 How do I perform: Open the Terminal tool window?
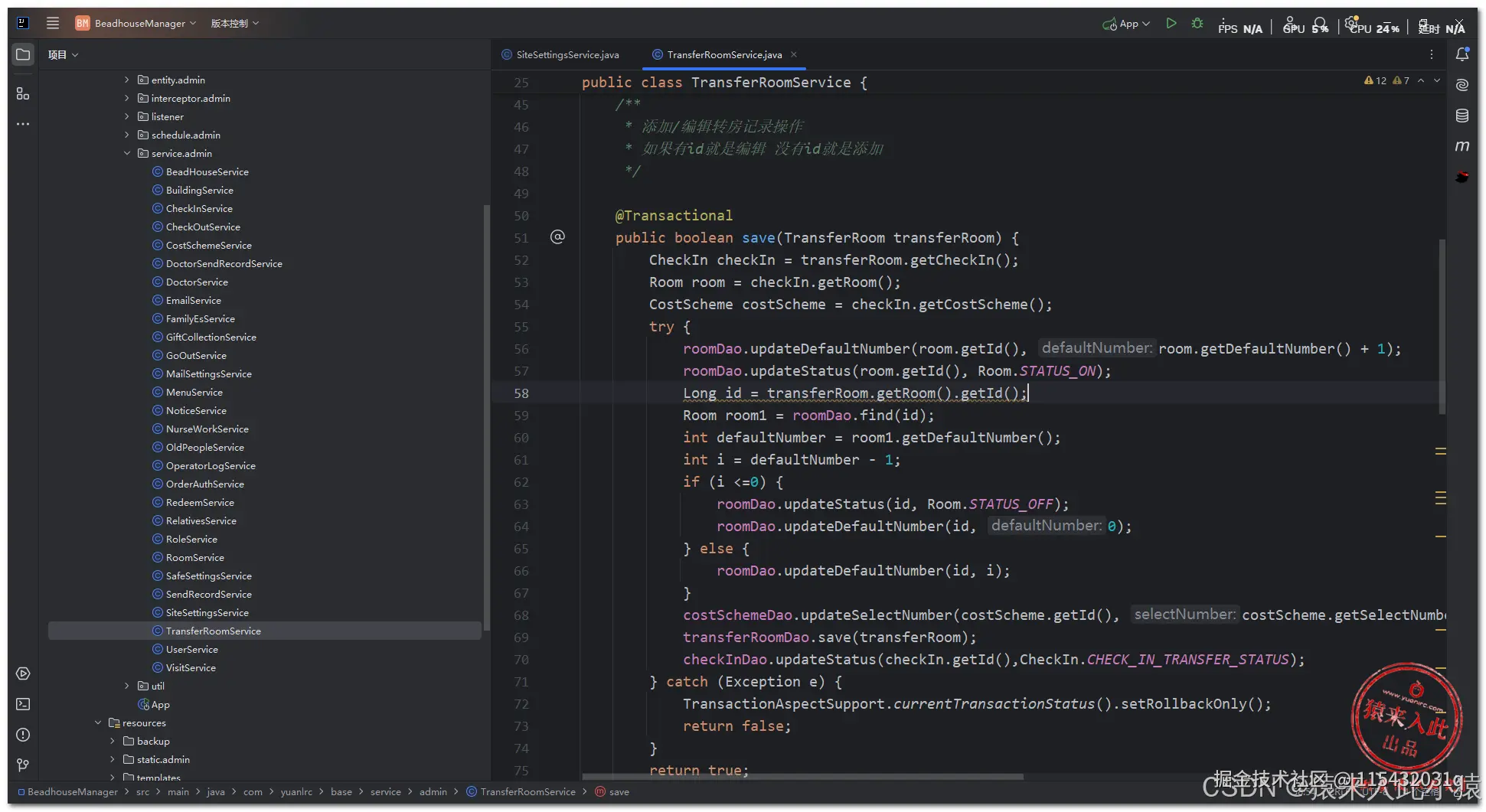(23, 704)
